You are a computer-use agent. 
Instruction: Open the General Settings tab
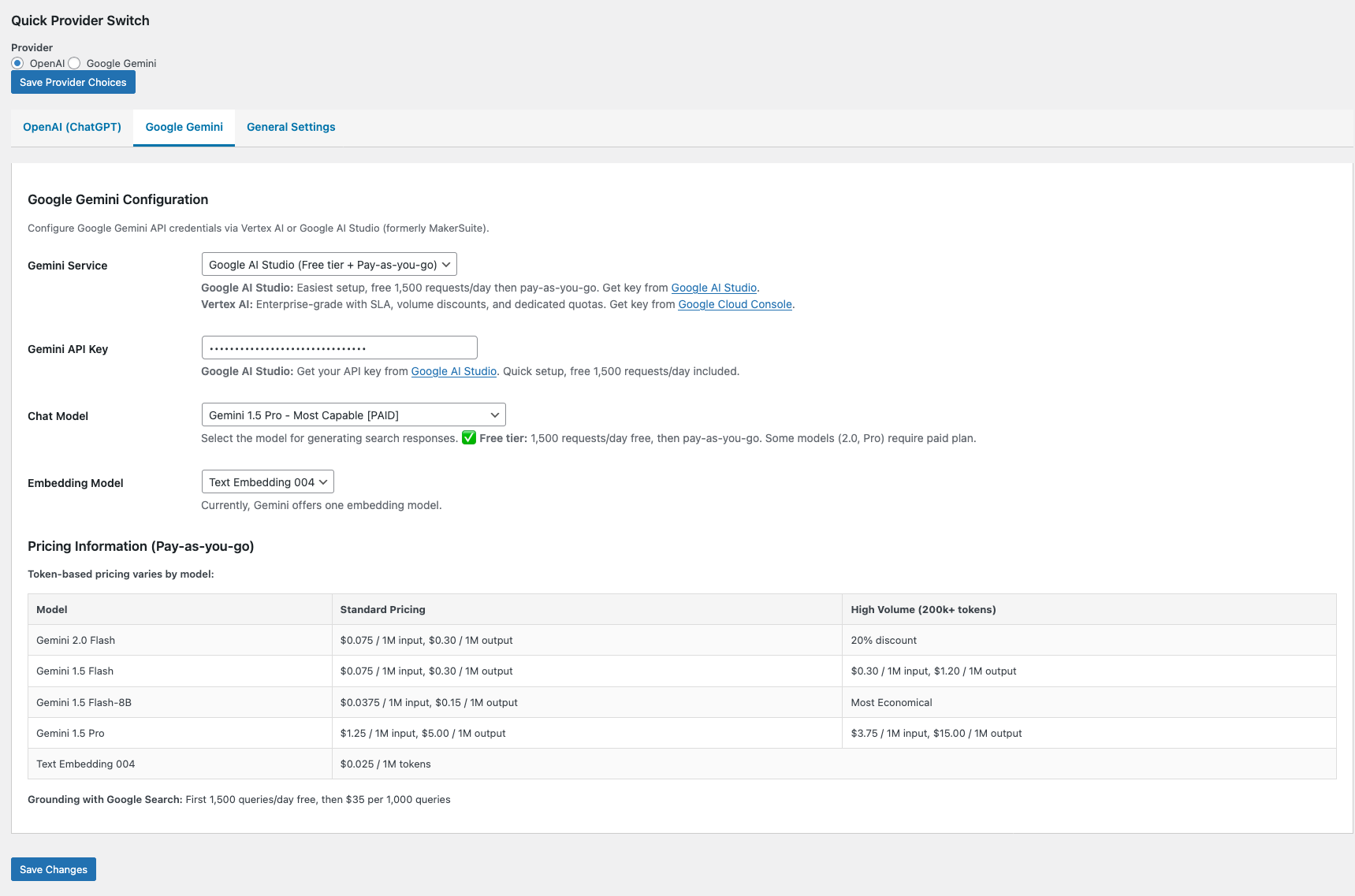291,127
